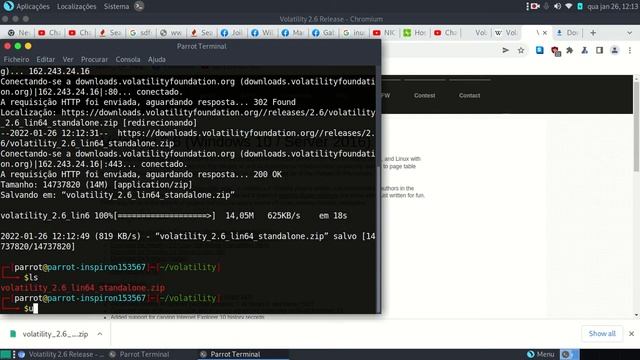The height and width of the screenshot is (360, 640).
Task: Open the Chromium profile avatar
Action: [x=614, y=51]
